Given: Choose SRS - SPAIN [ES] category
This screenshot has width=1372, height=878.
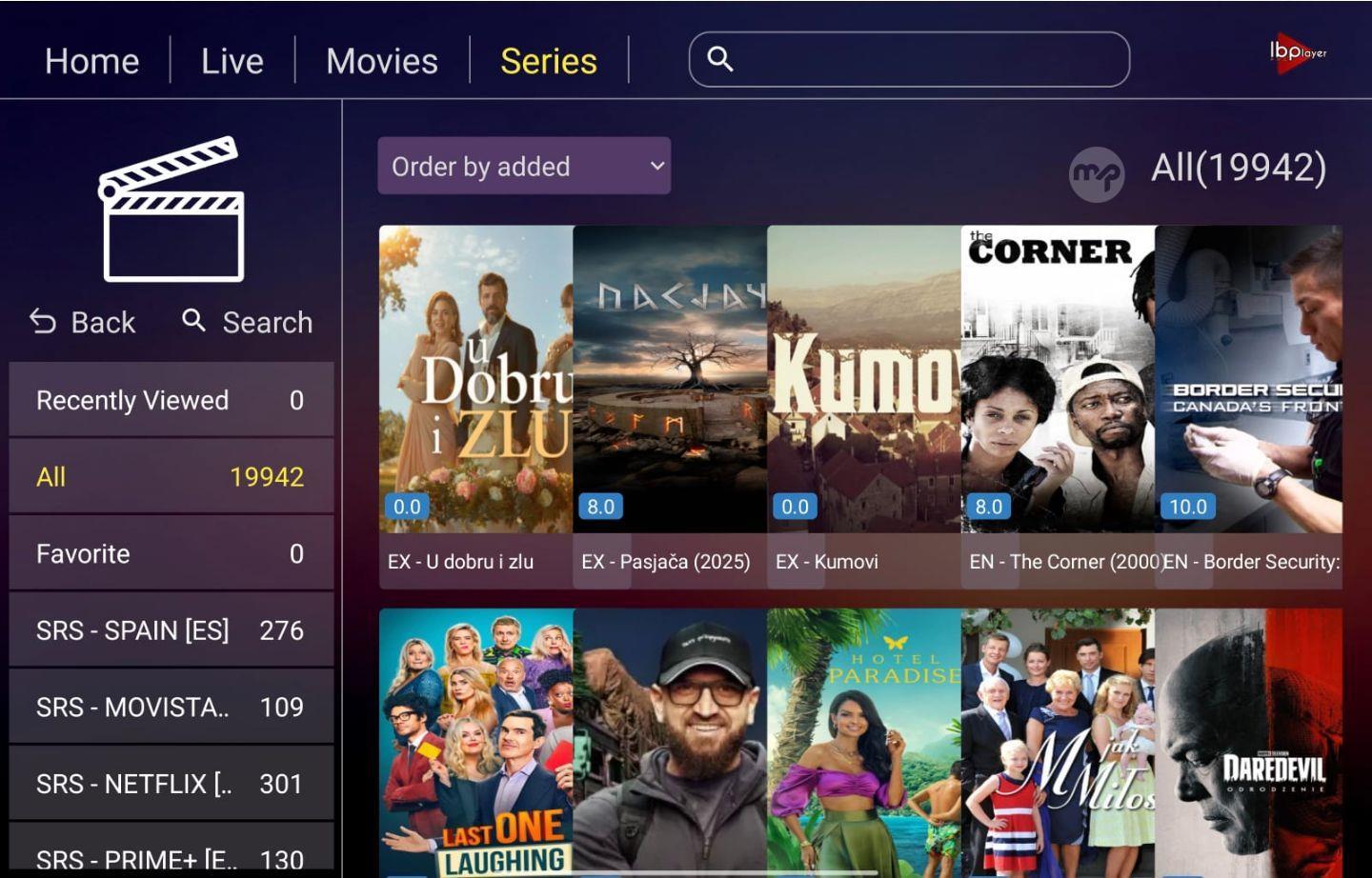Looking at the screenshot, I should (x=171, y=630).
